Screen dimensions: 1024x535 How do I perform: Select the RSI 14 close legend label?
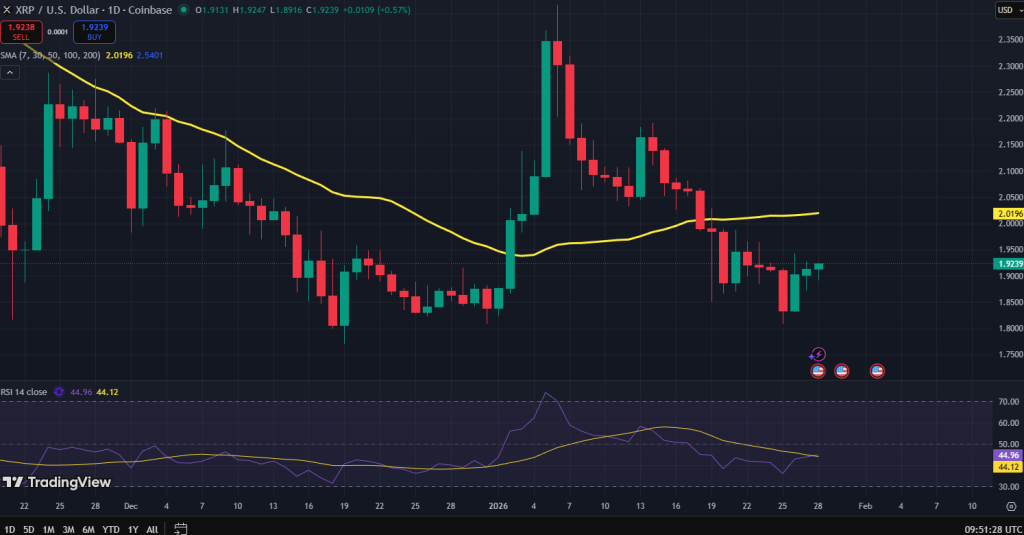pos(24,392)
